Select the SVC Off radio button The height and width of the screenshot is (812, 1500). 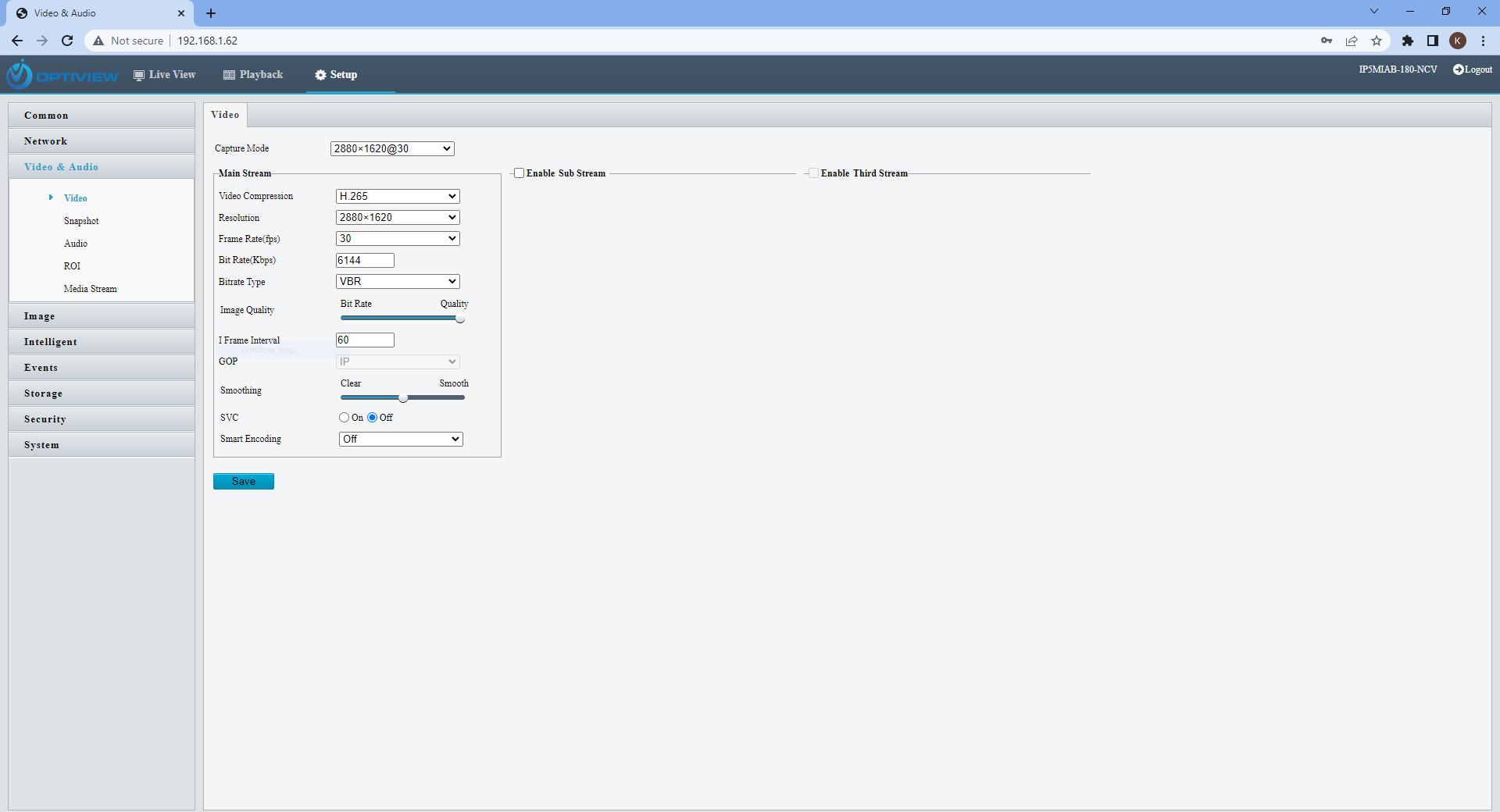(x=373, y=418)
